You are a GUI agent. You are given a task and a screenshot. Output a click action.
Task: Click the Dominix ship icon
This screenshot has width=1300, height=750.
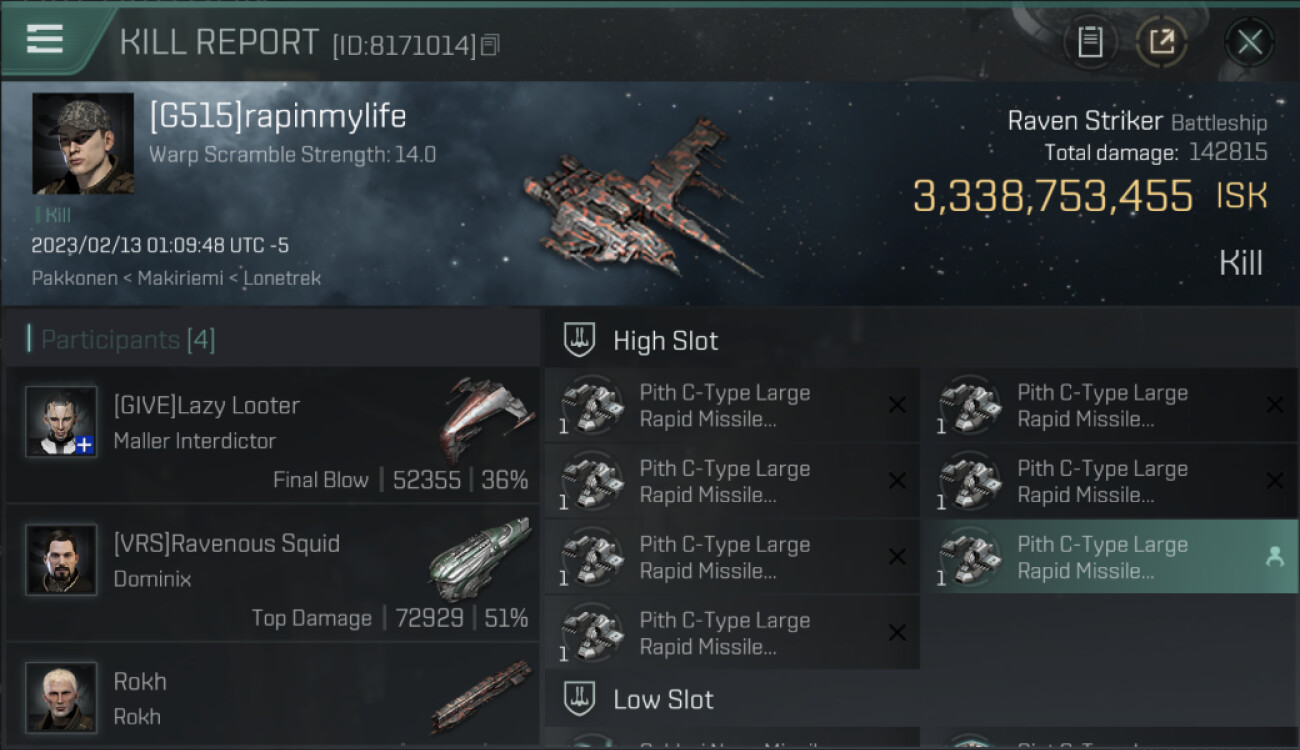(480, 556)
